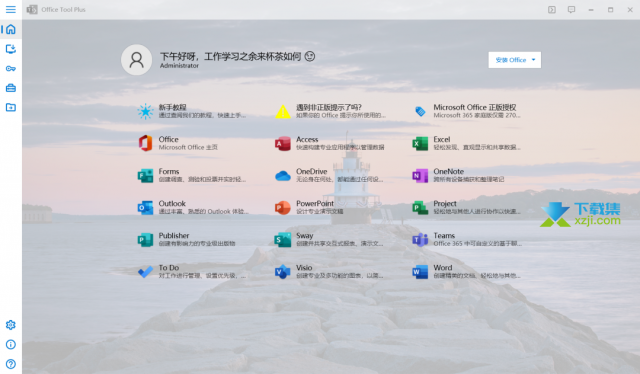The width and height of the screenshot is (640, 374).
Task: Open the Deploy page icon in sidebar
Action: pos(11,49)
